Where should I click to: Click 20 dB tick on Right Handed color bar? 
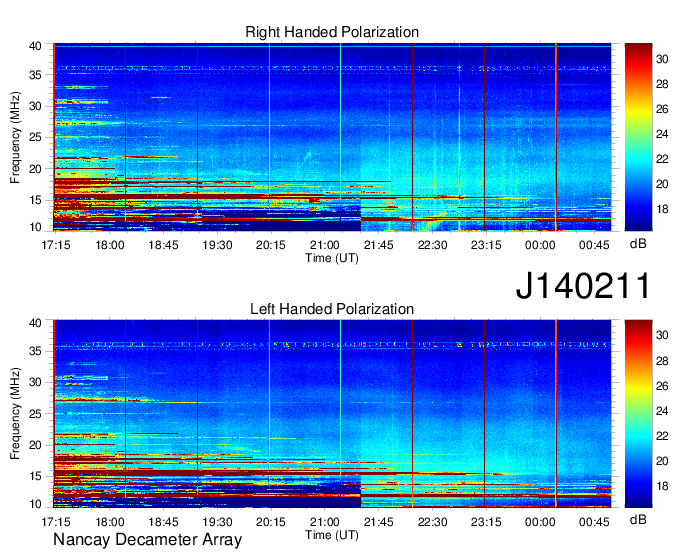tap(662, 184)
